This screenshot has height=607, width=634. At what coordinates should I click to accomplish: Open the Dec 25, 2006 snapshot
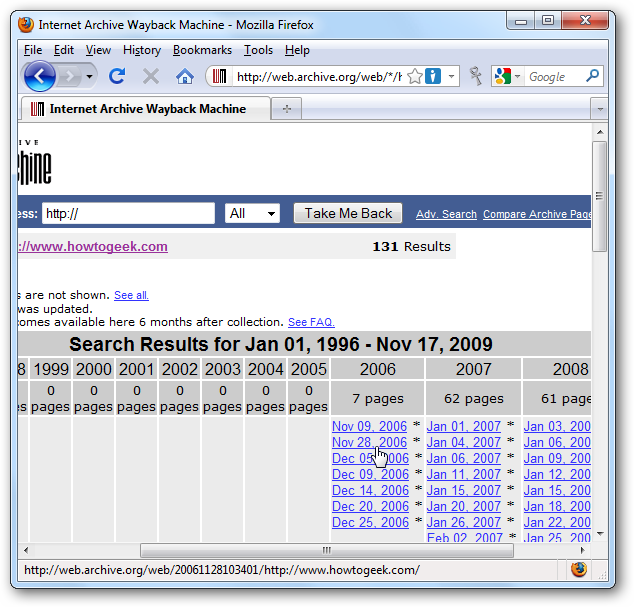[x=370, y=522]
